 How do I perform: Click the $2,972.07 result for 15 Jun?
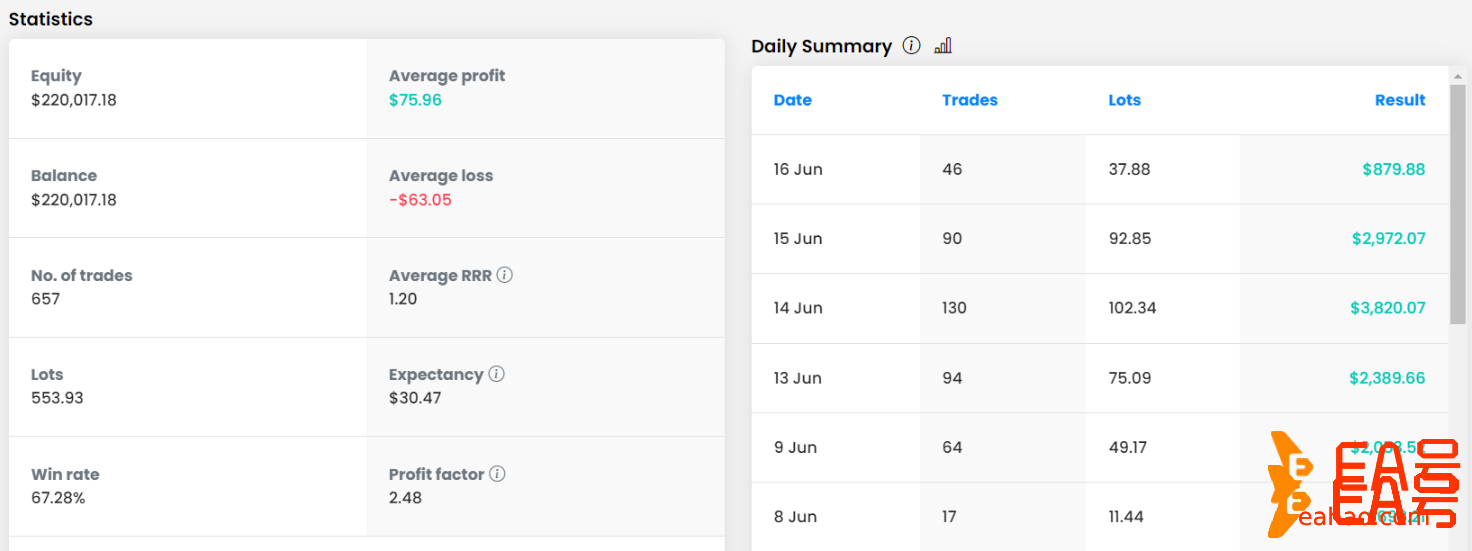click(1388, 238)
